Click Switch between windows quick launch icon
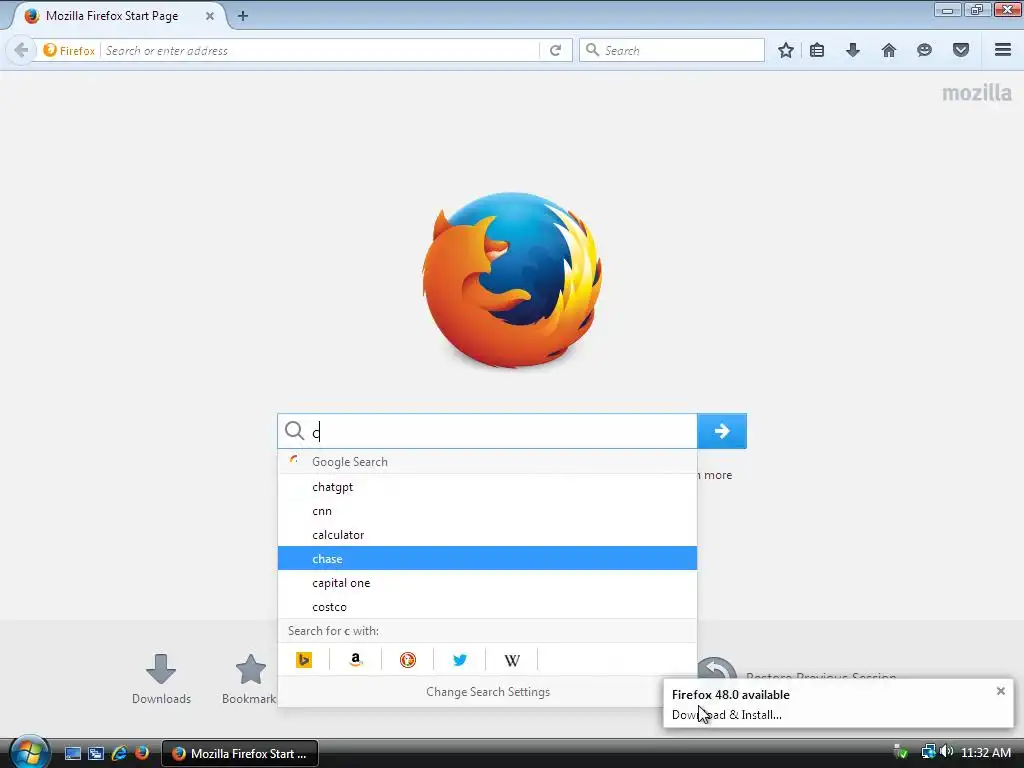1024x768 pixels. pyautogui.click(x=96, y=753)
